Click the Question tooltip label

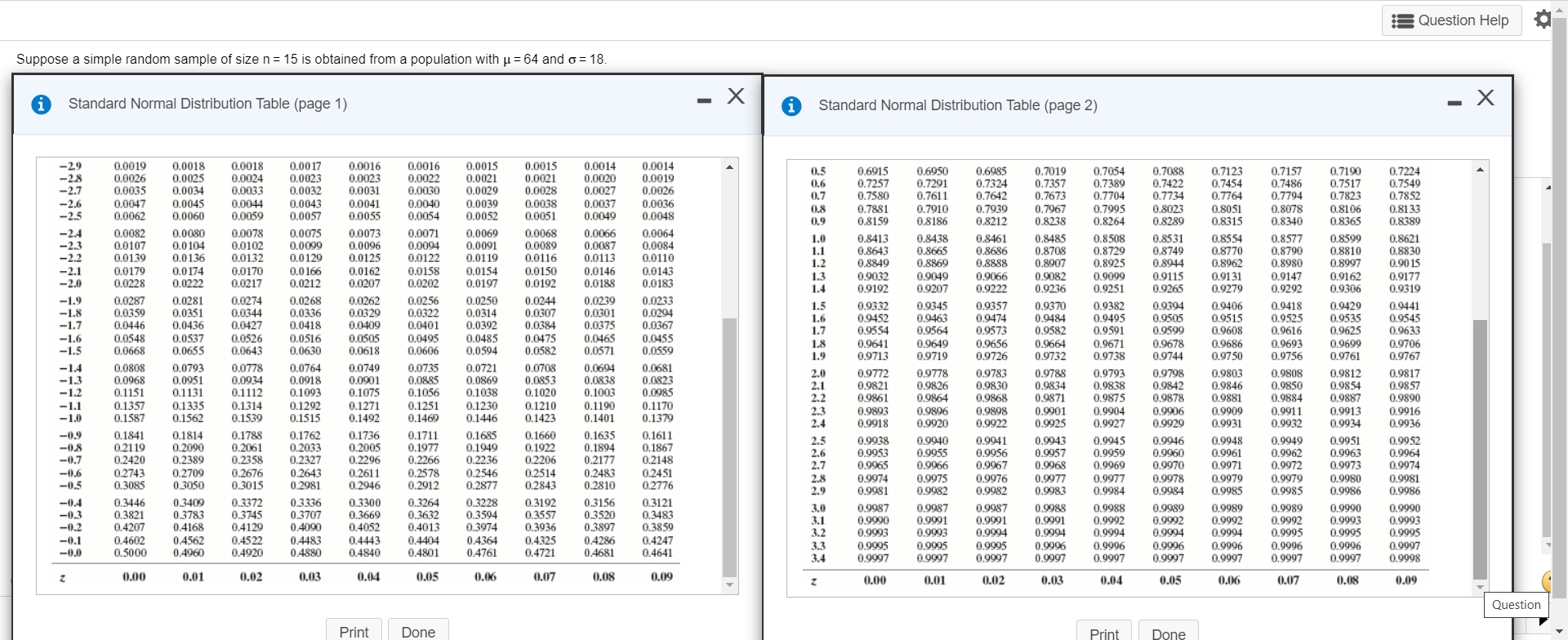tap(1516, 605)
